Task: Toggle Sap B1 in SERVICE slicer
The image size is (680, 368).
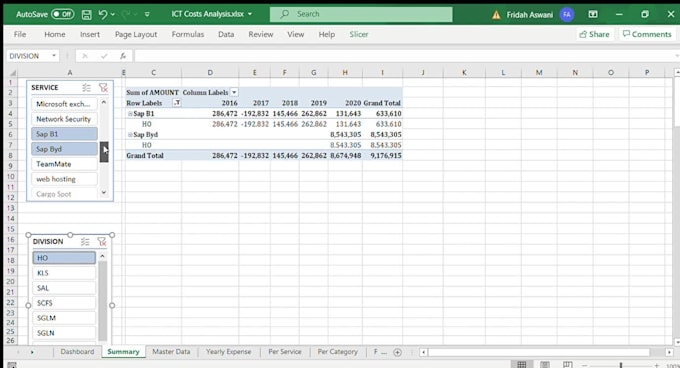Action: (x=64, y=134)
